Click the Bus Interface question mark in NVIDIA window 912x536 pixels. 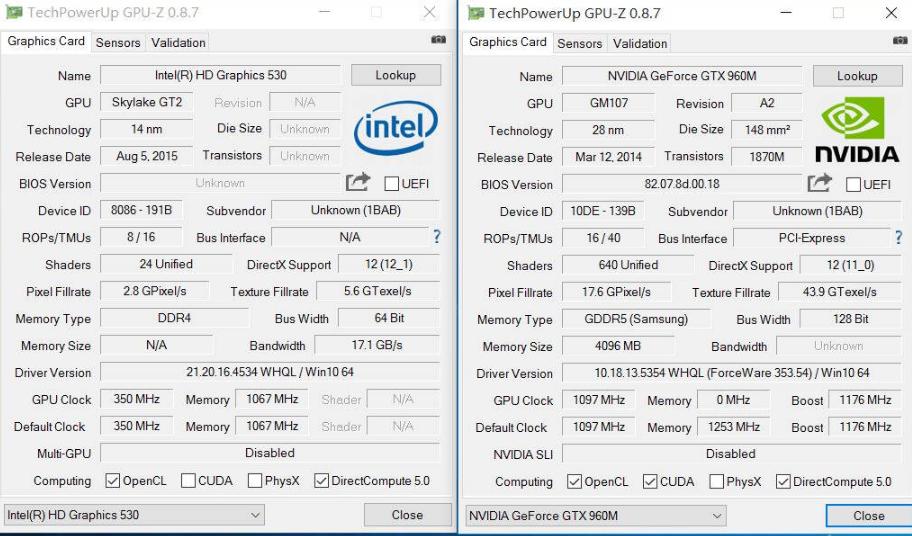pyautogui.click(x=899, y=237)
